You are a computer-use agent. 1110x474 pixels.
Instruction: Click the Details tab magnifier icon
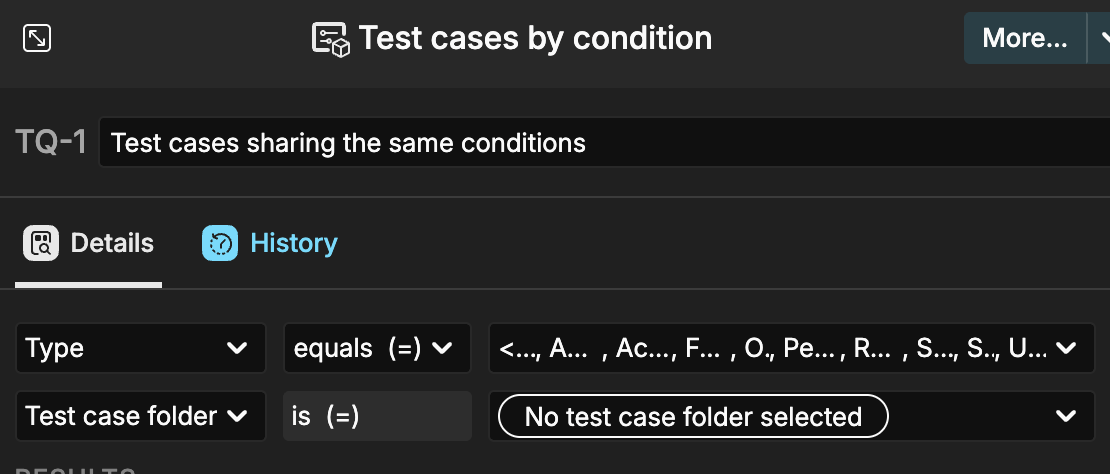[x=41, y=243]
